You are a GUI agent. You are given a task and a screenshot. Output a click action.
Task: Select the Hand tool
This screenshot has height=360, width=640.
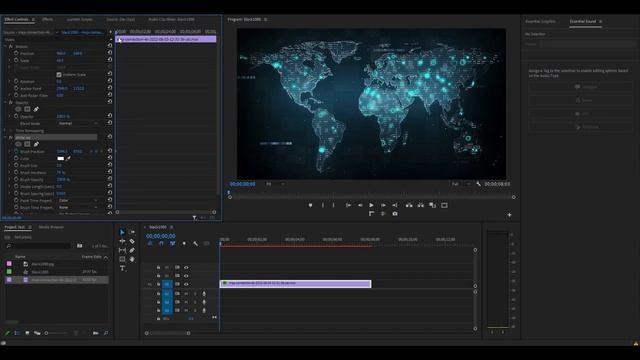[132, 259]
